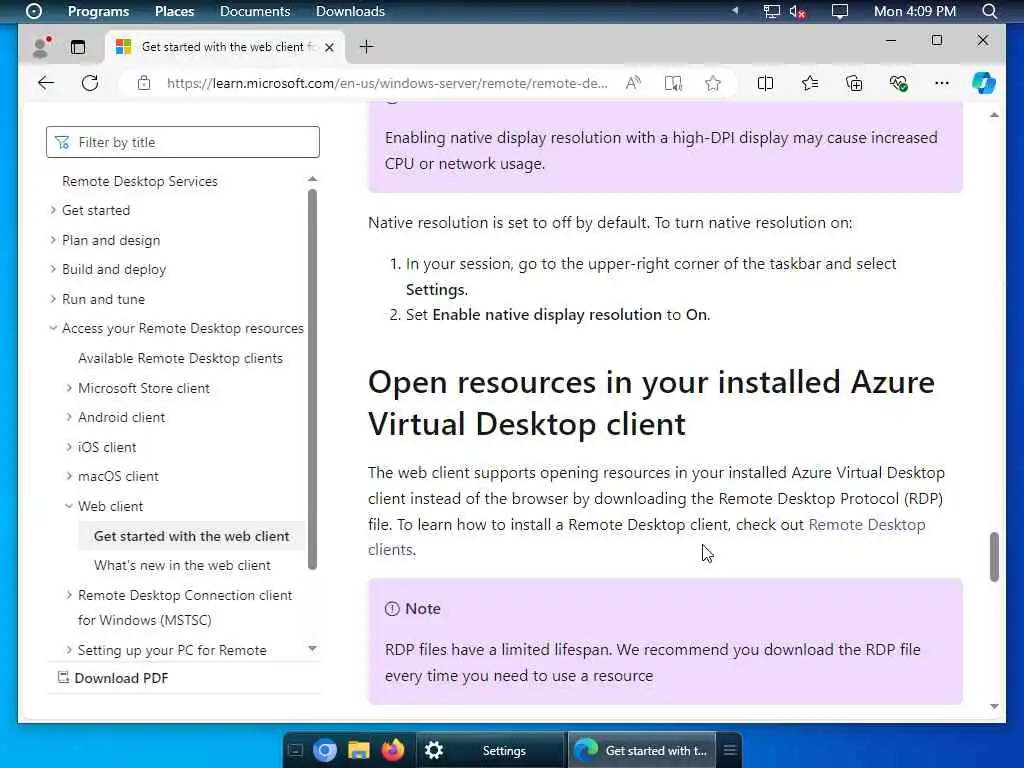Open Remote Desktop Services in the sidebar
Viewport: 1024px width, 768px height.
tap(140, 181)
